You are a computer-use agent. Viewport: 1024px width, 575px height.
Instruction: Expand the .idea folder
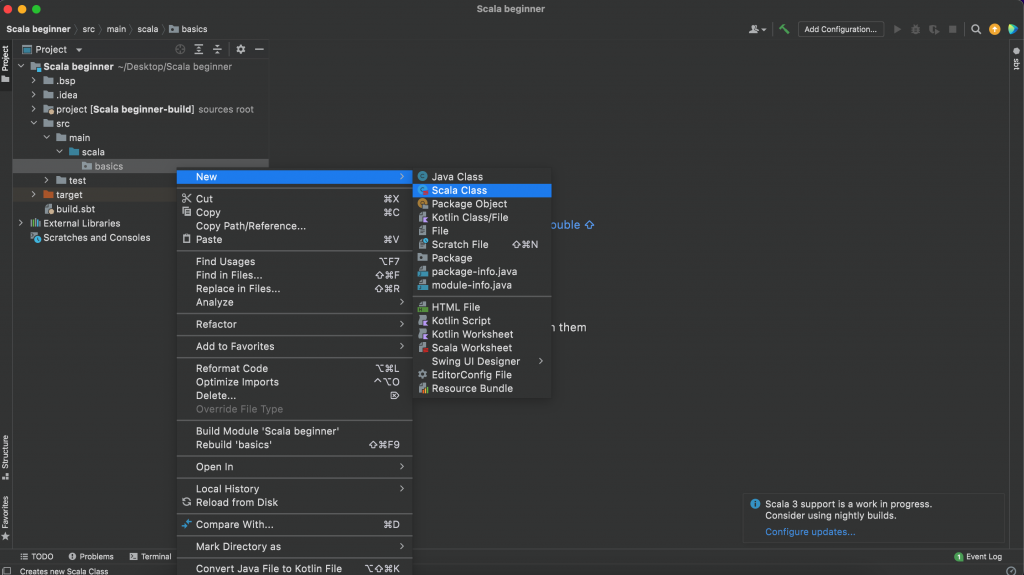[34, 95]
